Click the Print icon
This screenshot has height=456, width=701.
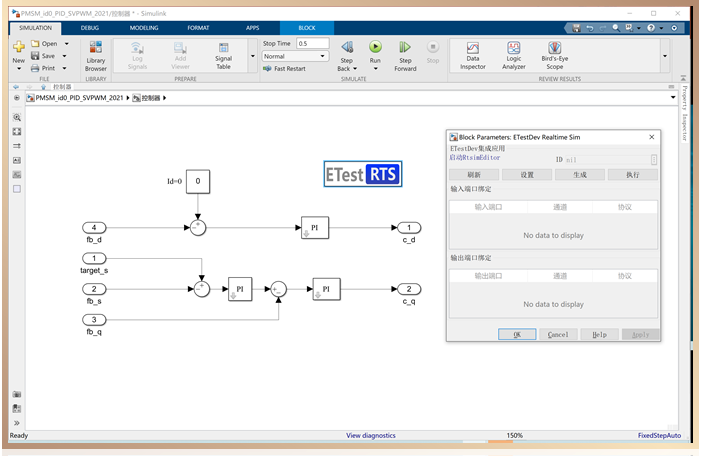point(35,68)
